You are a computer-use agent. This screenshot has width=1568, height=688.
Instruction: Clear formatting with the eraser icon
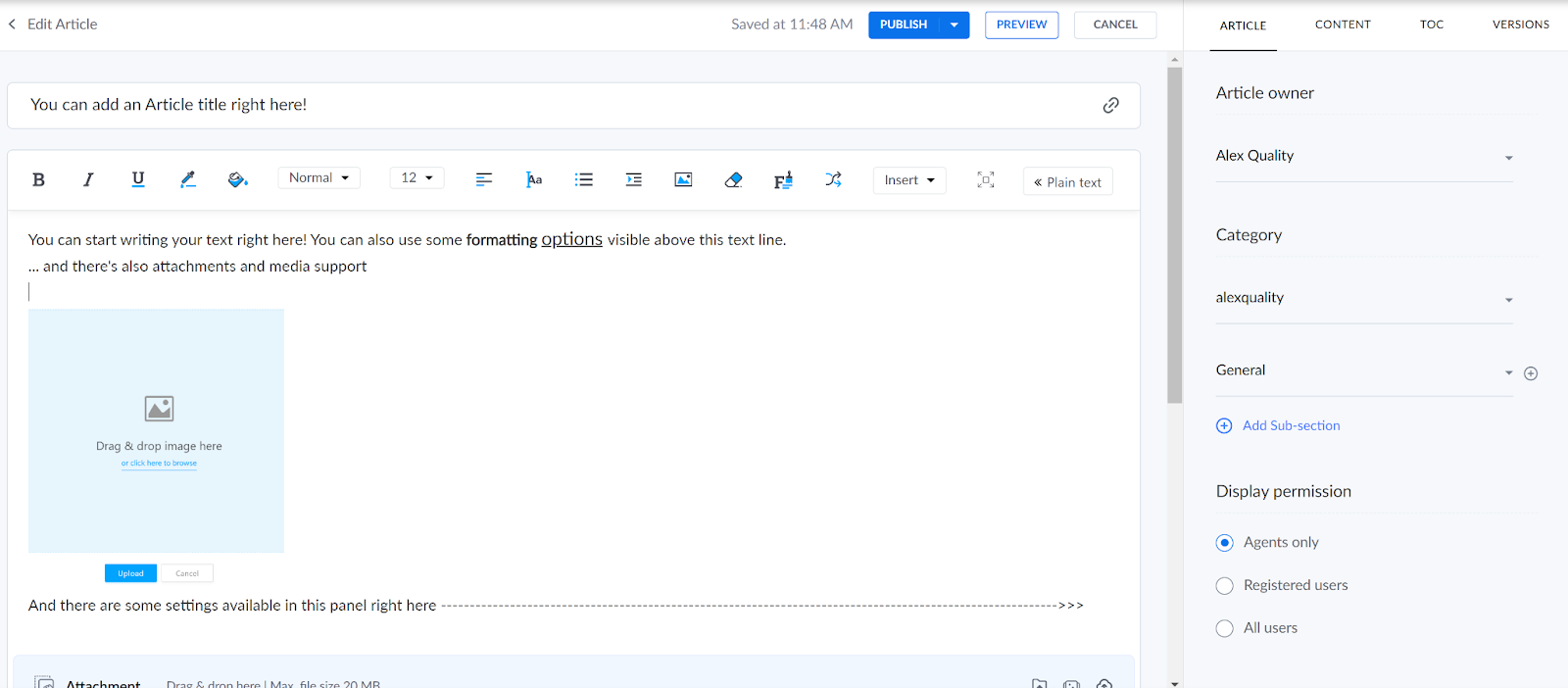tap(733, 179)
